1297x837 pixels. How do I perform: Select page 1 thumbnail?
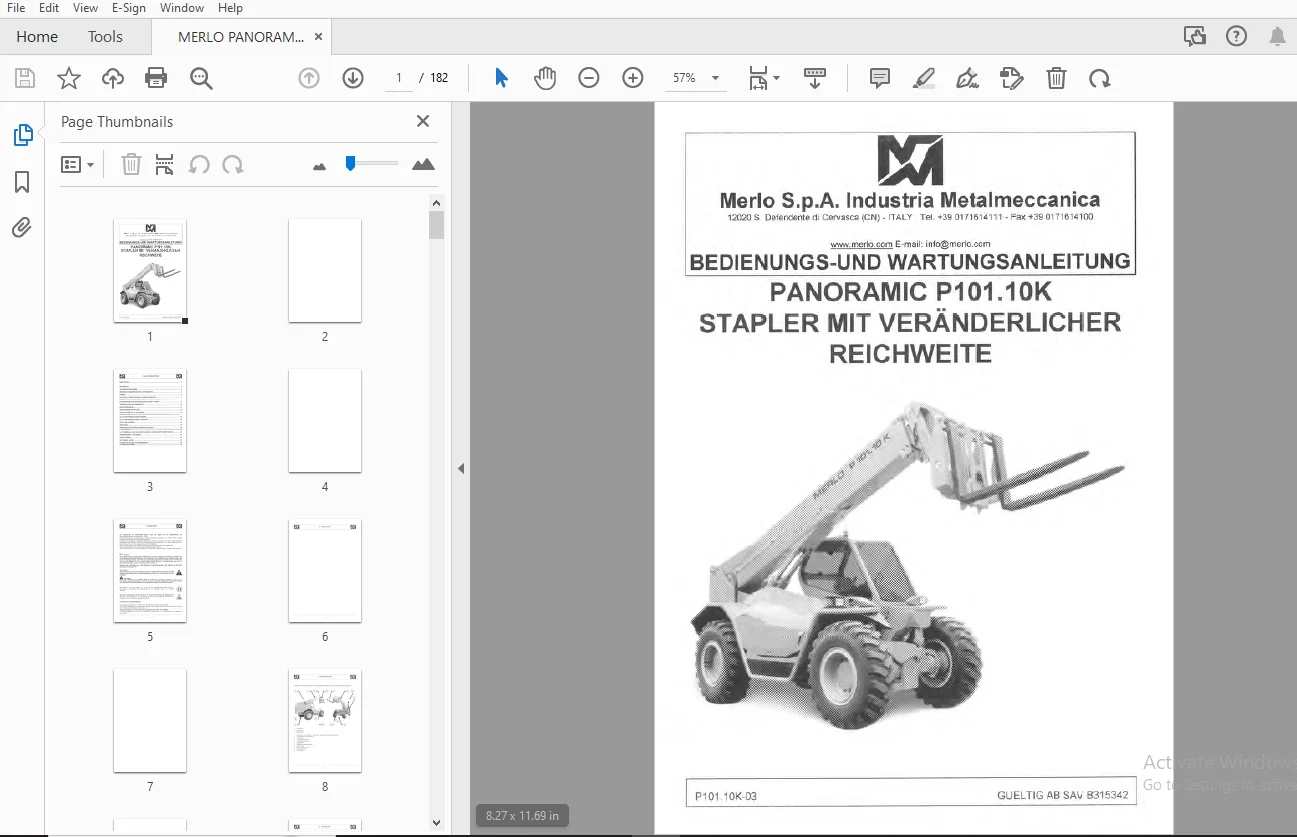pos(150,271)
